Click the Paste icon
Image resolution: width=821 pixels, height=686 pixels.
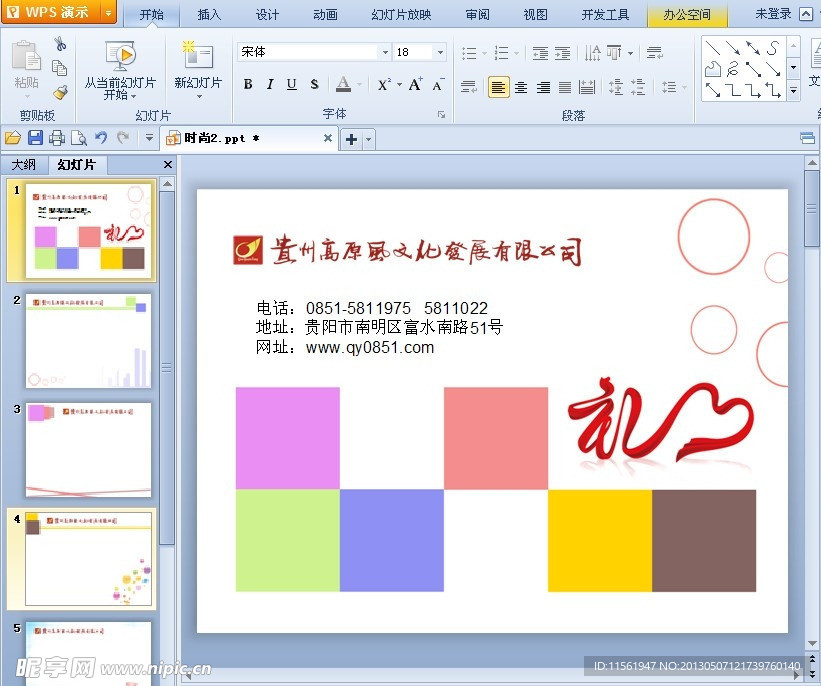click(26, 56)
